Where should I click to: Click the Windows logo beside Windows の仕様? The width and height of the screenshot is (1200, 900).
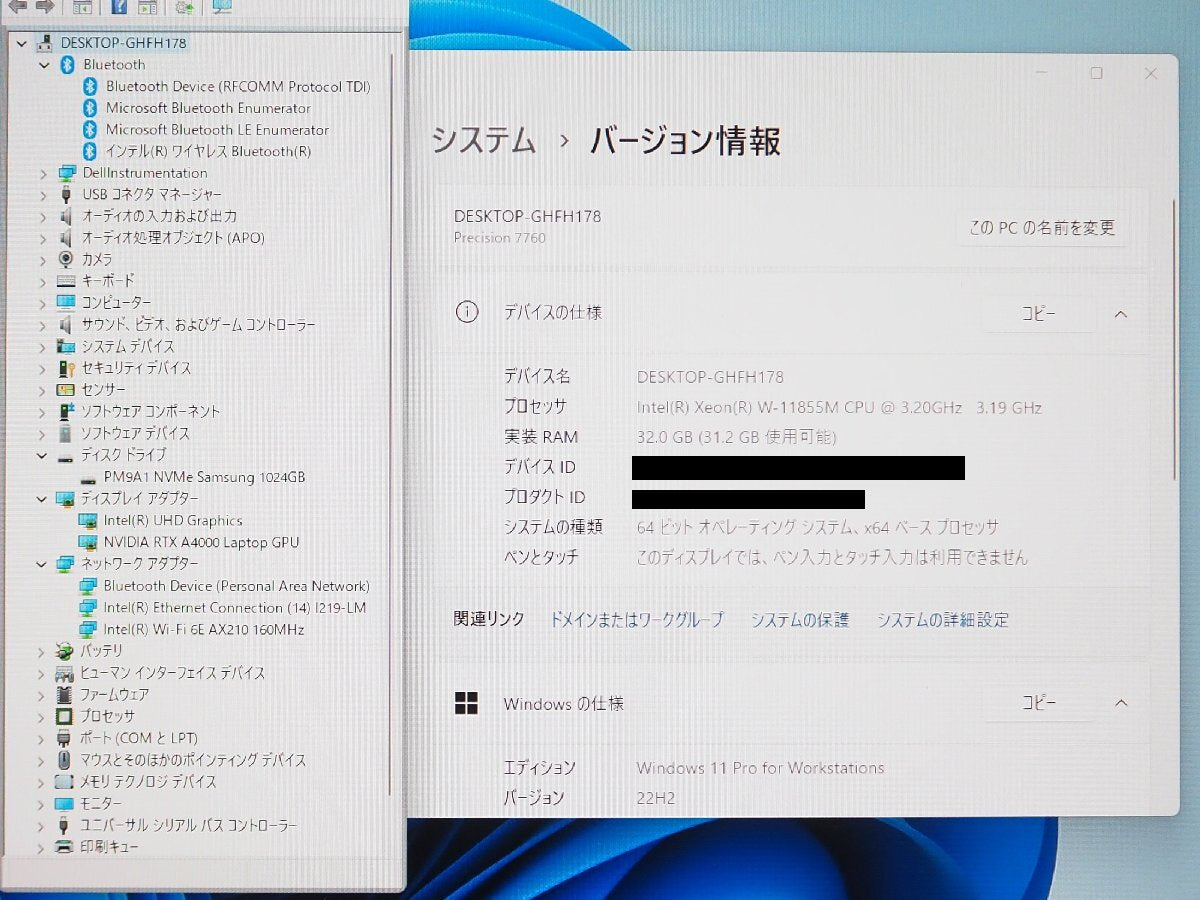(466, 704)
